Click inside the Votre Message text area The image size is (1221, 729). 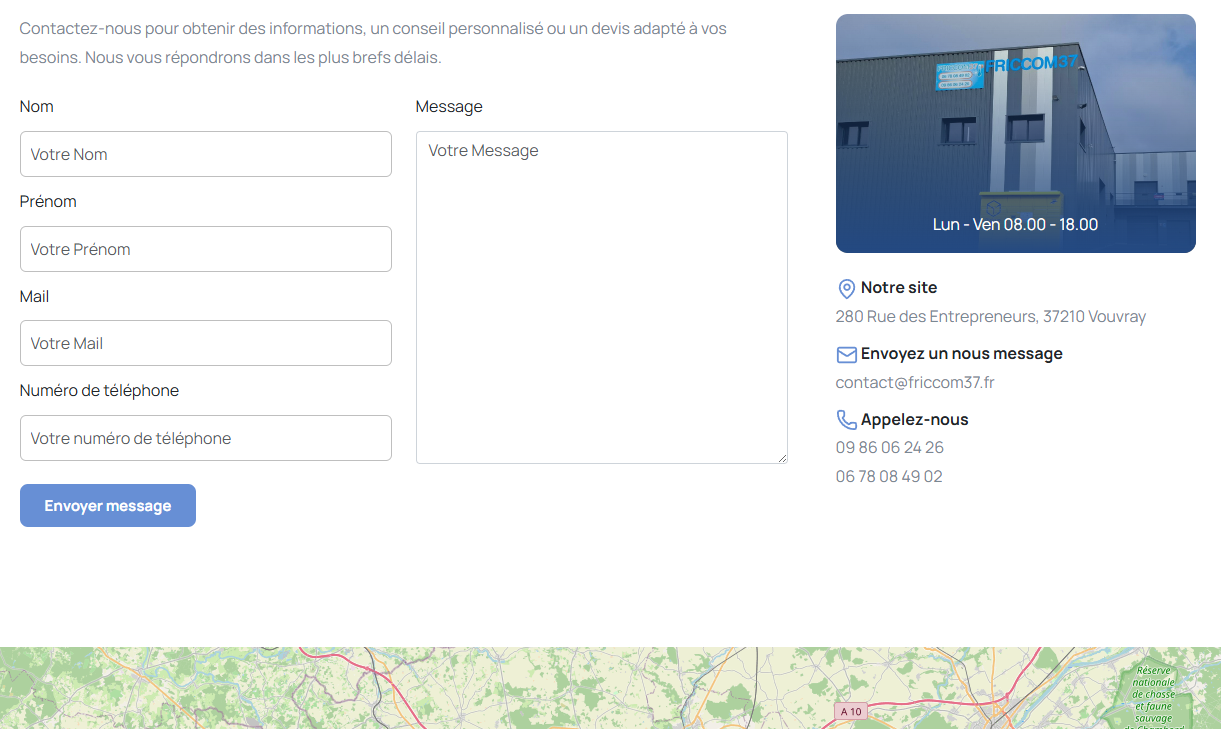[x=602, y=297]
